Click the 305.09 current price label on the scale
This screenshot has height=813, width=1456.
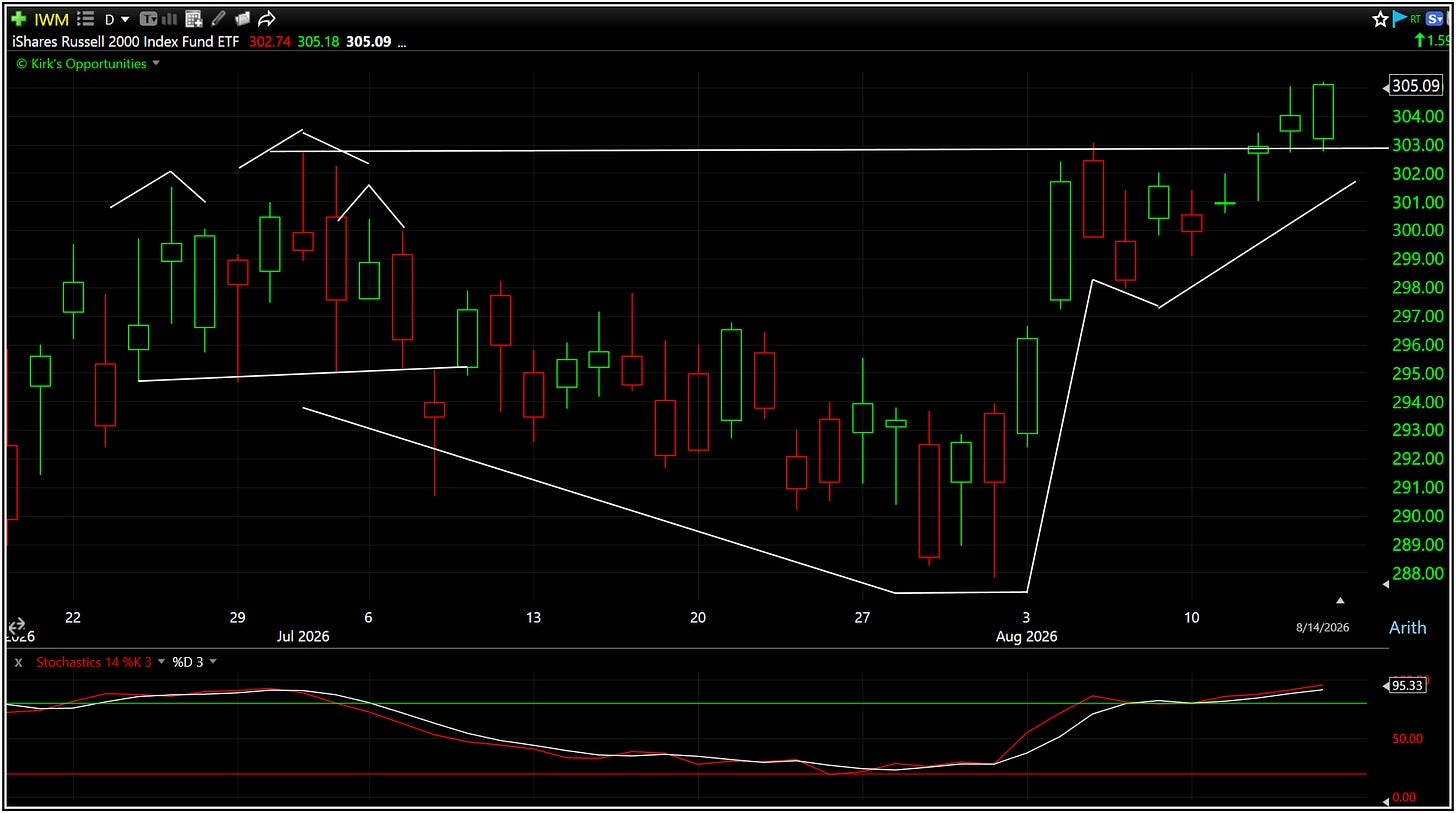tap(1416, 86)
